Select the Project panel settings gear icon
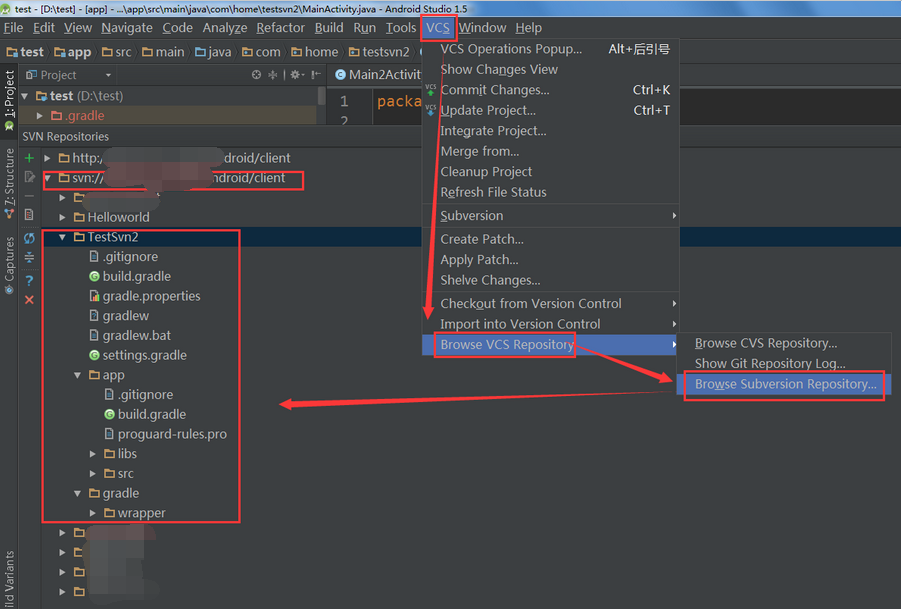This screenshot has height=609, width=902. [x=296, y=74]
